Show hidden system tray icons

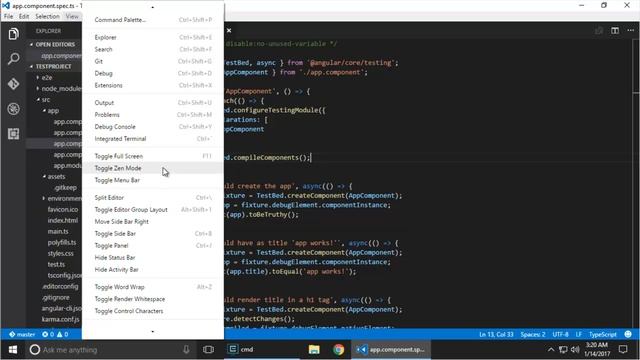(551, 350)
